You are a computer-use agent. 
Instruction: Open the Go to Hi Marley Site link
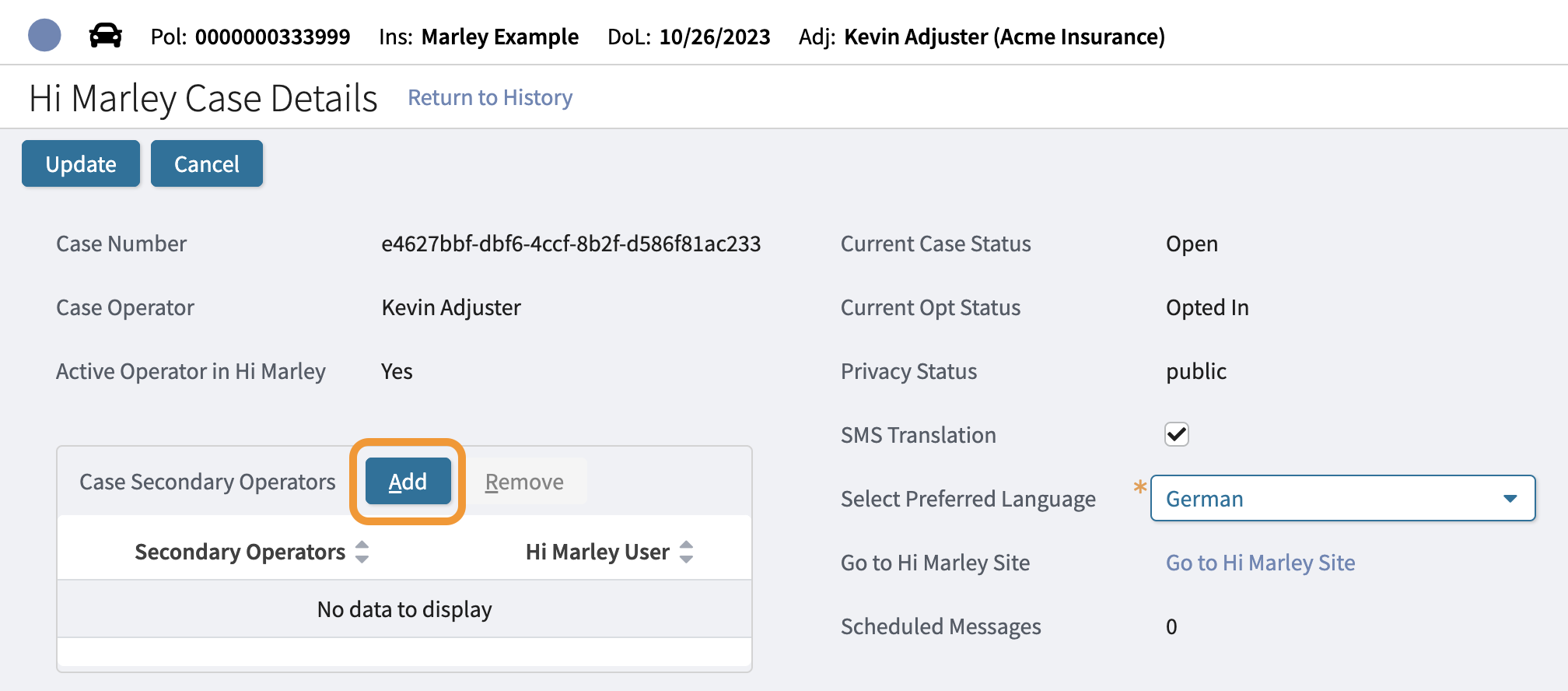[x=1260, y=563]
